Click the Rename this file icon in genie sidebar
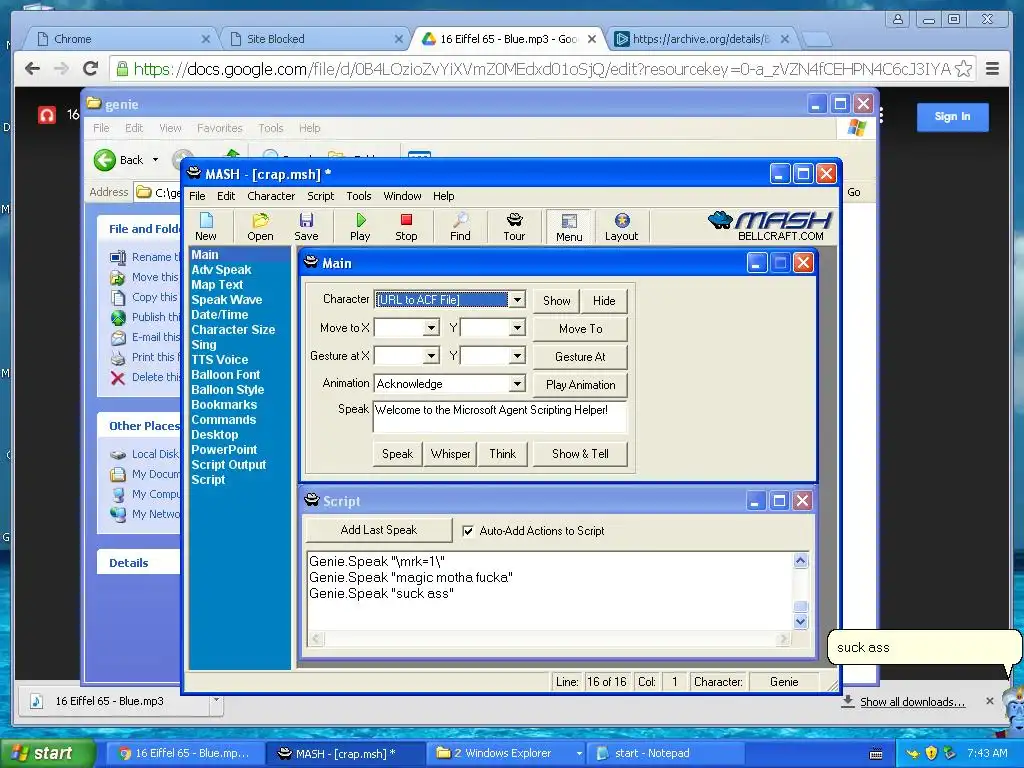The width and height of the screenshot is (1024, 768). 118,257
